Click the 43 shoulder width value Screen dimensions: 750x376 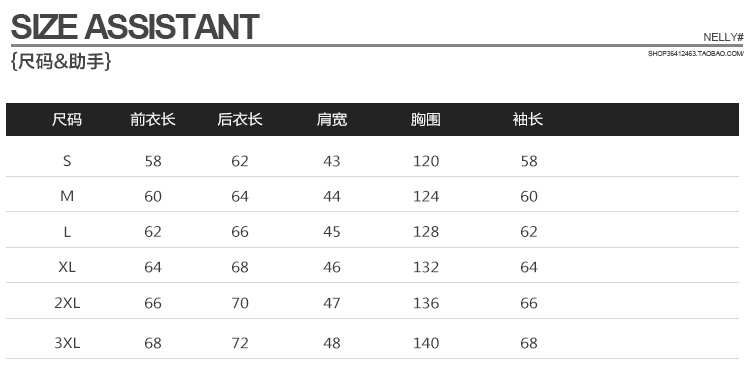pyautogui.click(x=331, y=161)
